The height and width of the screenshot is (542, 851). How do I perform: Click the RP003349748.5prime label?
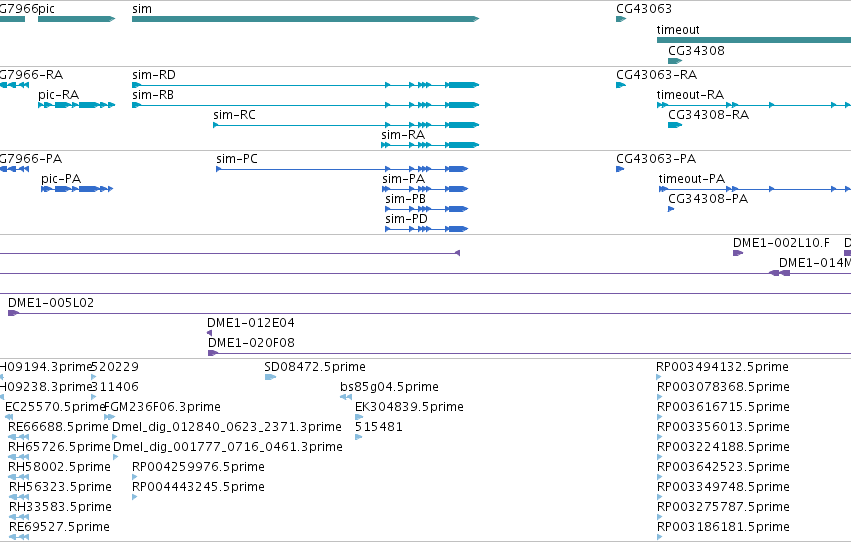click(723, 487)
